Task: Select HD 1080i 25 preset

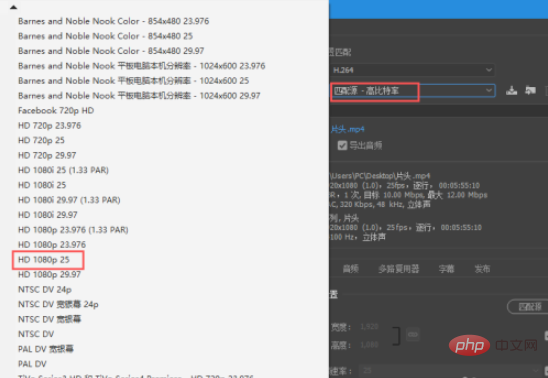Action: 42,185
